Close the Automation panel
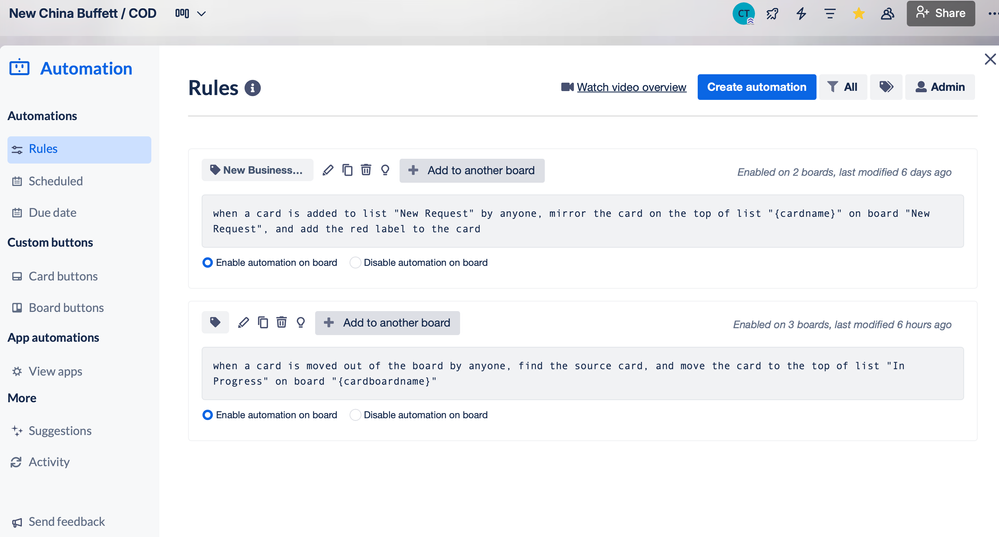The width and height of the screenshot is (999, 537). point(989,59)
